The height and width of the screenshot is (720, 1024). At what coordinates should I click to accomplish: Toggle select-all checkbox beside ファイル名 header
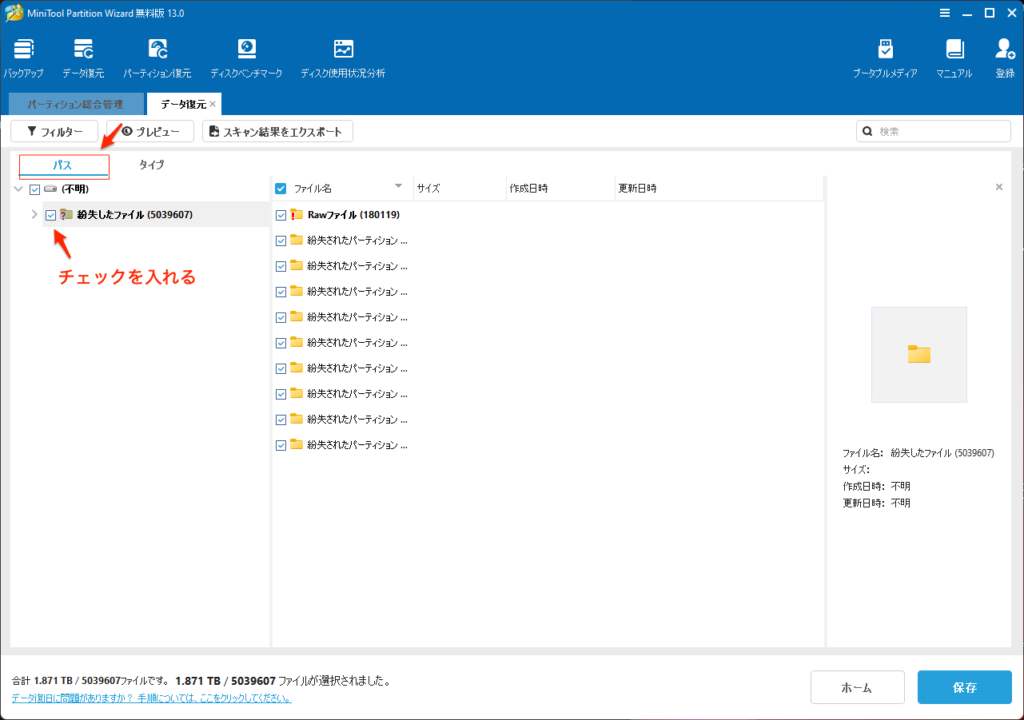[x=281, y=188]
